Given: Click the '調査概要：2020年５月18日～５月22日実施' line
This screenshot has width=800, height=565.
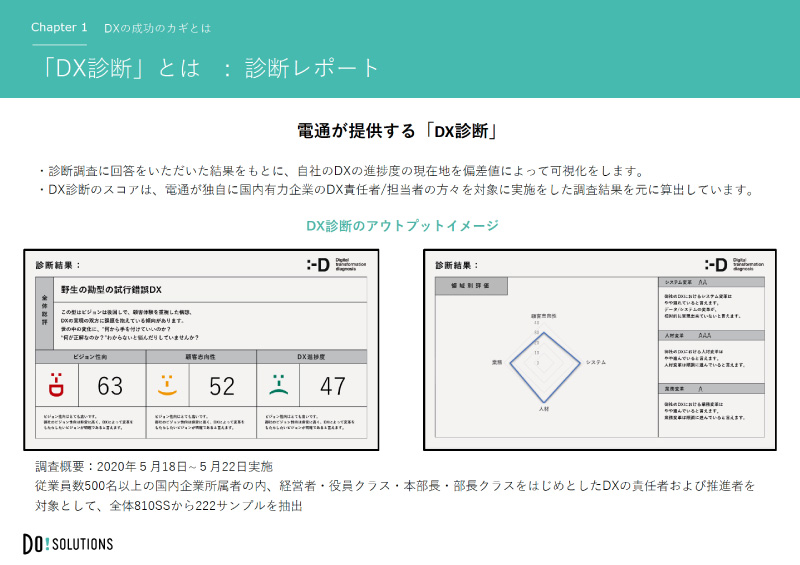Looking at the screenshot, I should pyautogui.click(x=154, y=466).
